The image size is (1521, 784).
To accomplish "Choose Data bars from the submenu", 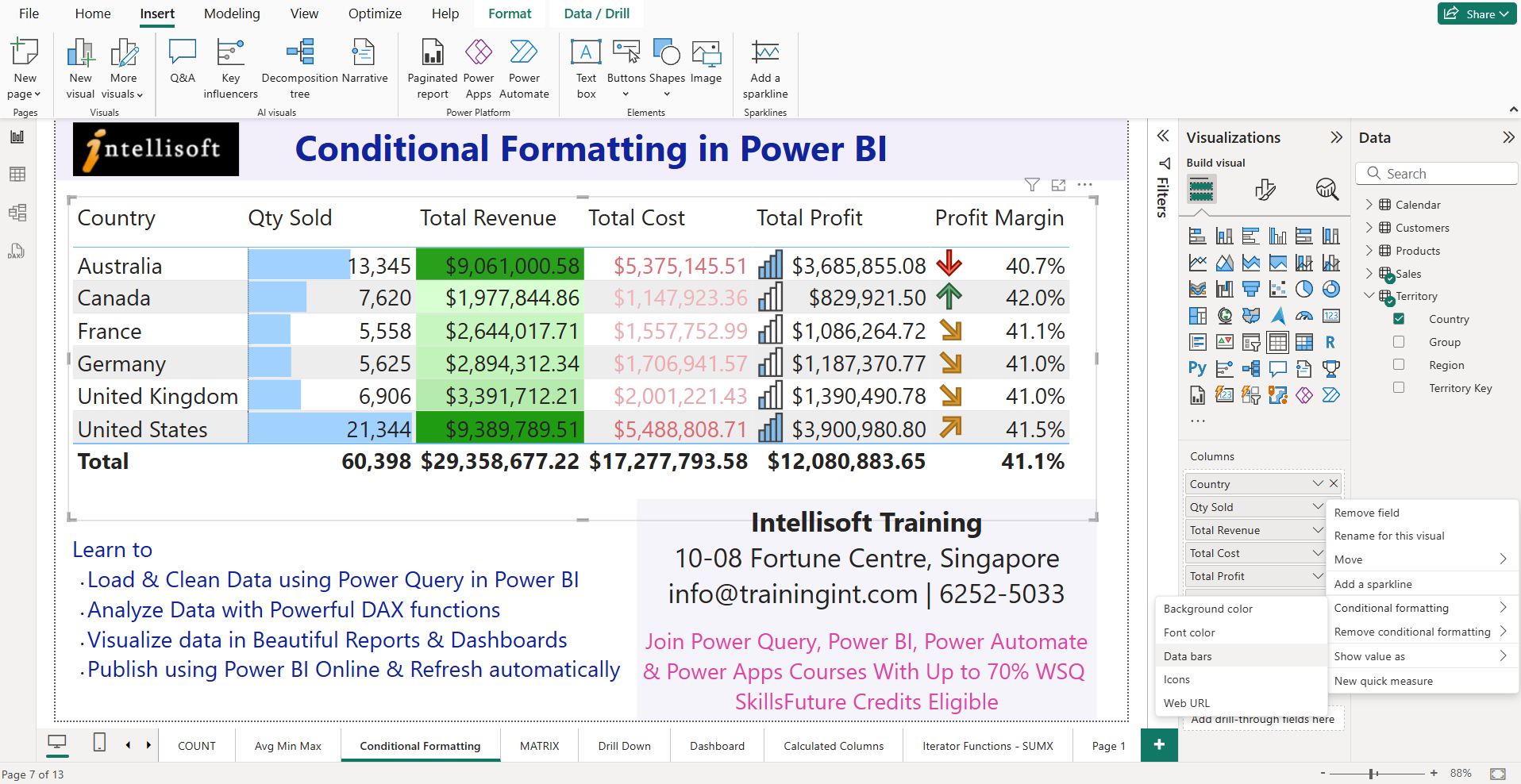I will [x=1242, y=656].
